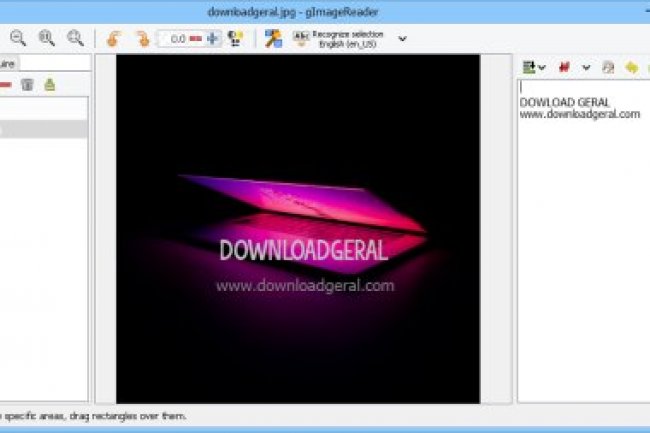Open the recognition language dropdown arrow

402,39
